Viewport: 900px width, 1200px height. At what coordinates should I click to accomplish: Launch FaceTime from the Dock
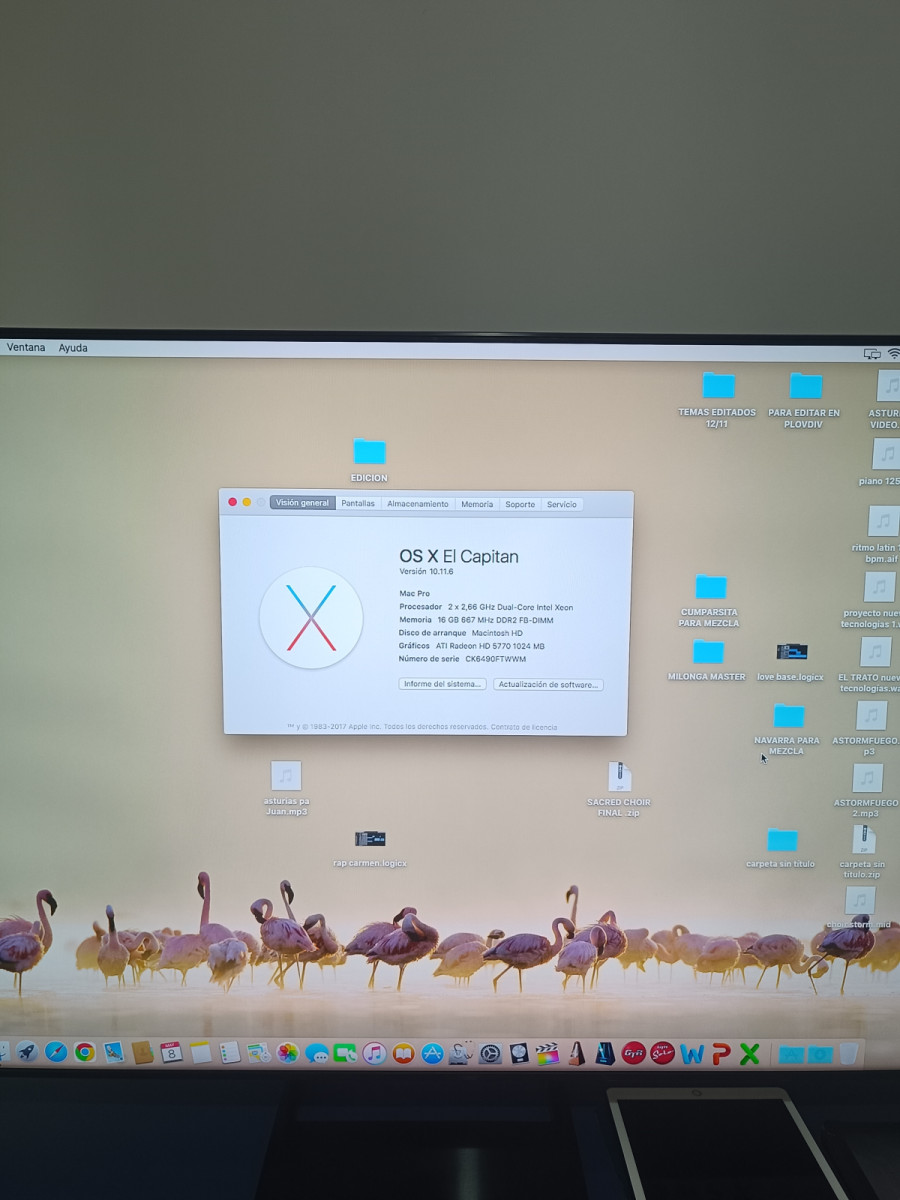(346, 1053)
